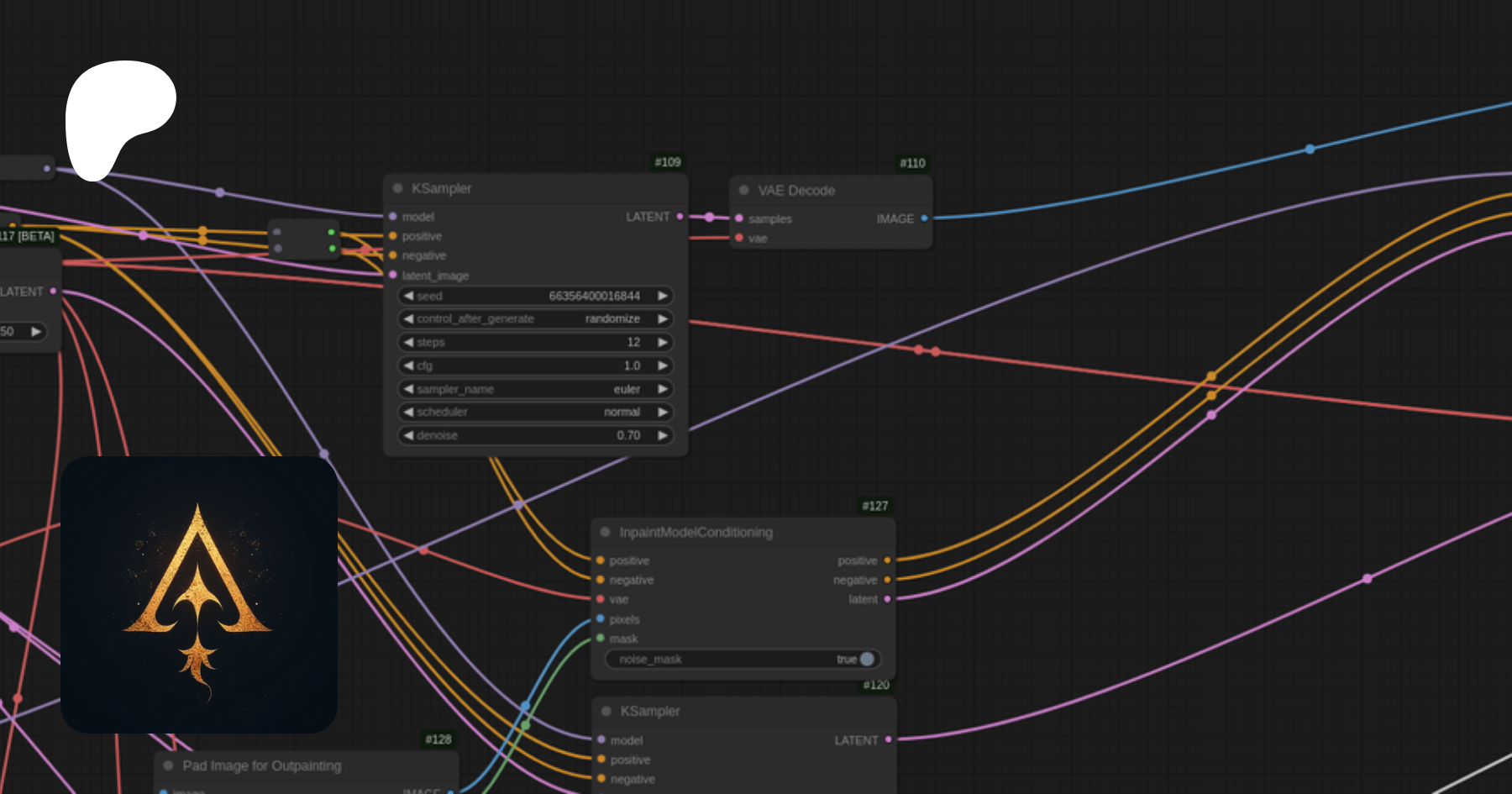Collapse the Pad Image for Outpainting node dot
The height and width of the screenshot is (794, 1512).
[x=168, y=765]
